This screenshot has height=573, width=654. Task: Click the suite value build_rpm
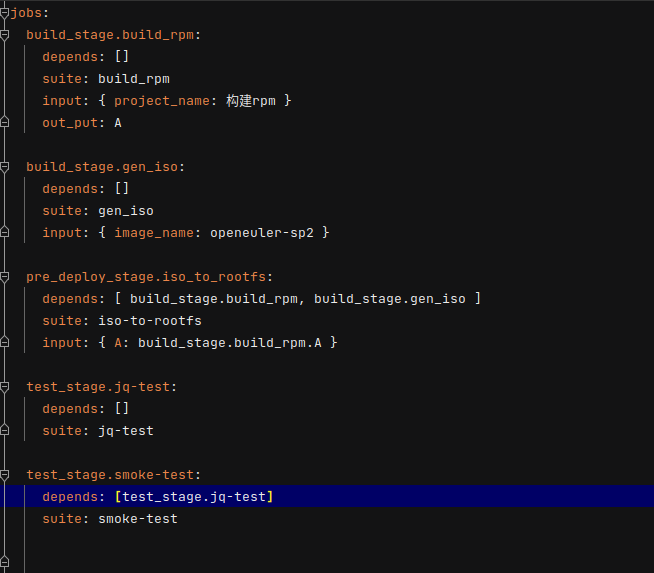tap(134, 79)
